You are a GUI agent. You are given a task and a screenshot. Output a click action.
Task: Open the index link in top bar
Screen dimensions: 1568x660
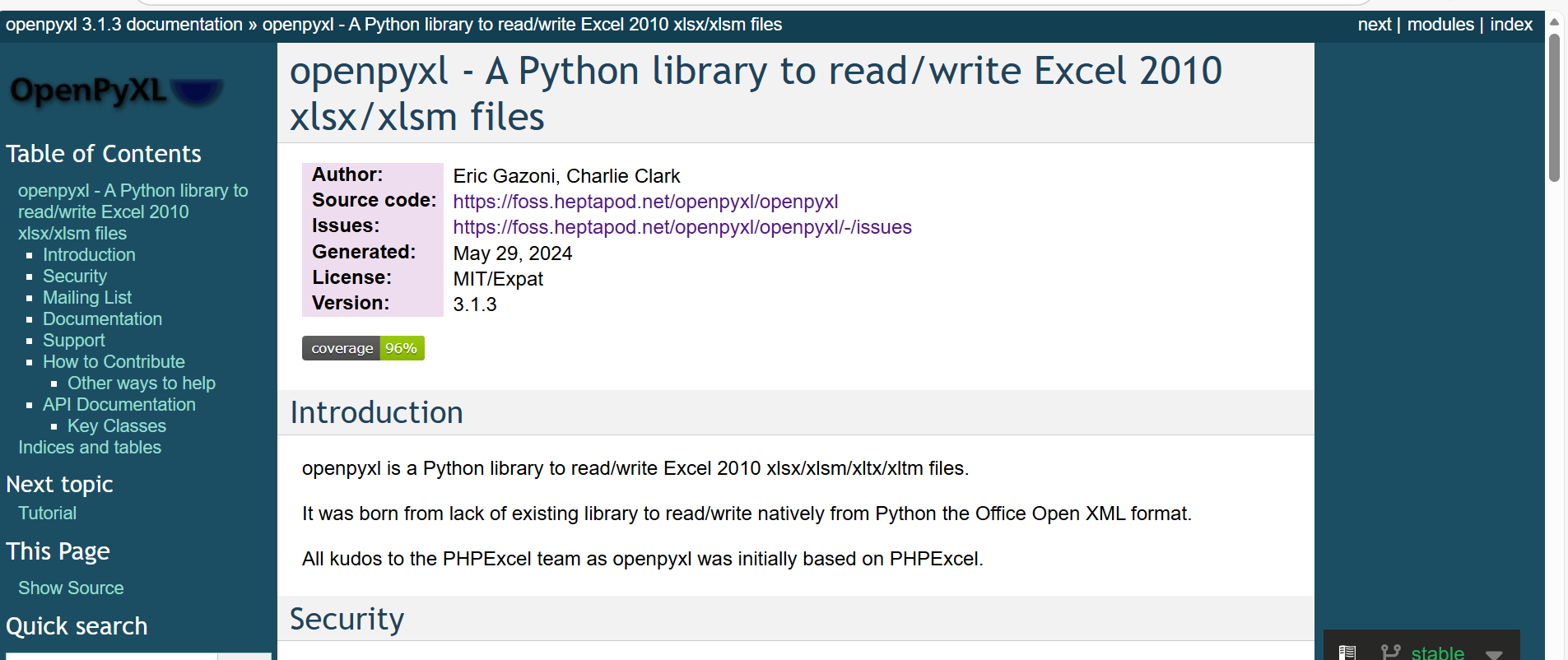pos(1511,25)
